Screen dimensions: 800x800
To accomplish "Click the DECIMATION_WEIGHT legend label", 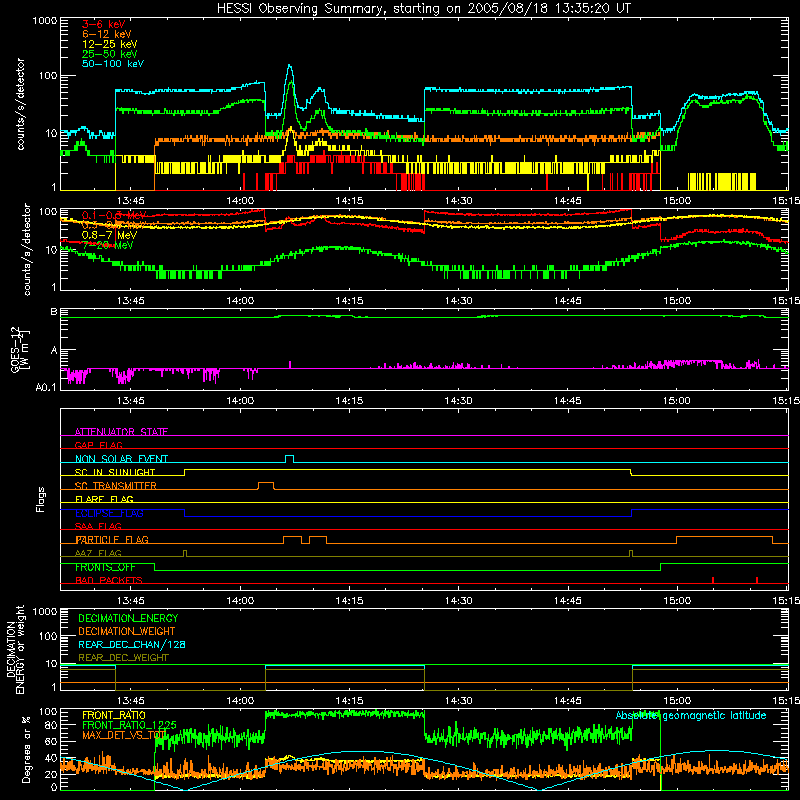I will coord(127,631).
